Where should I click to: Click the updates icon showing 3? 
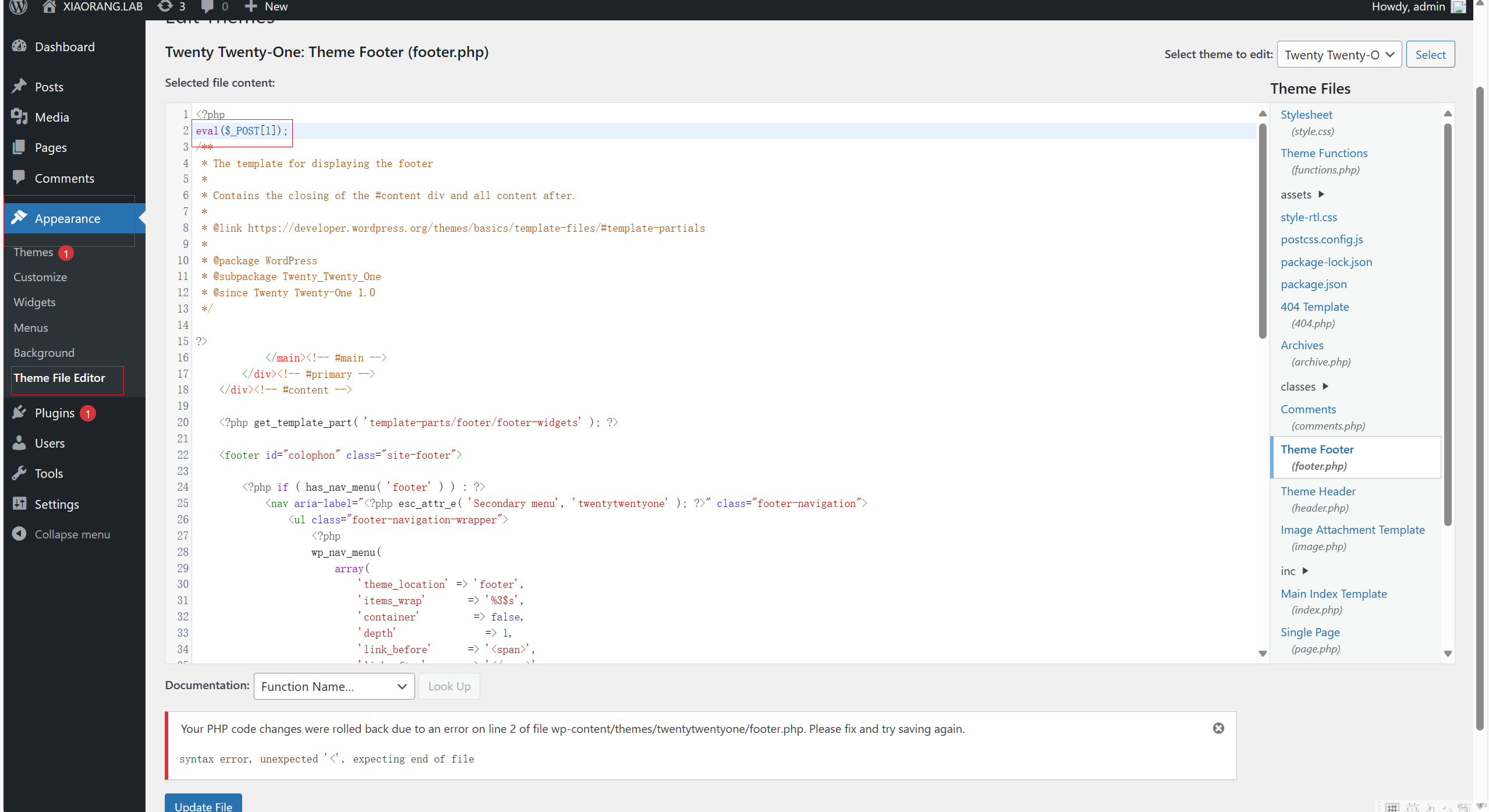[x=165, y=6]
